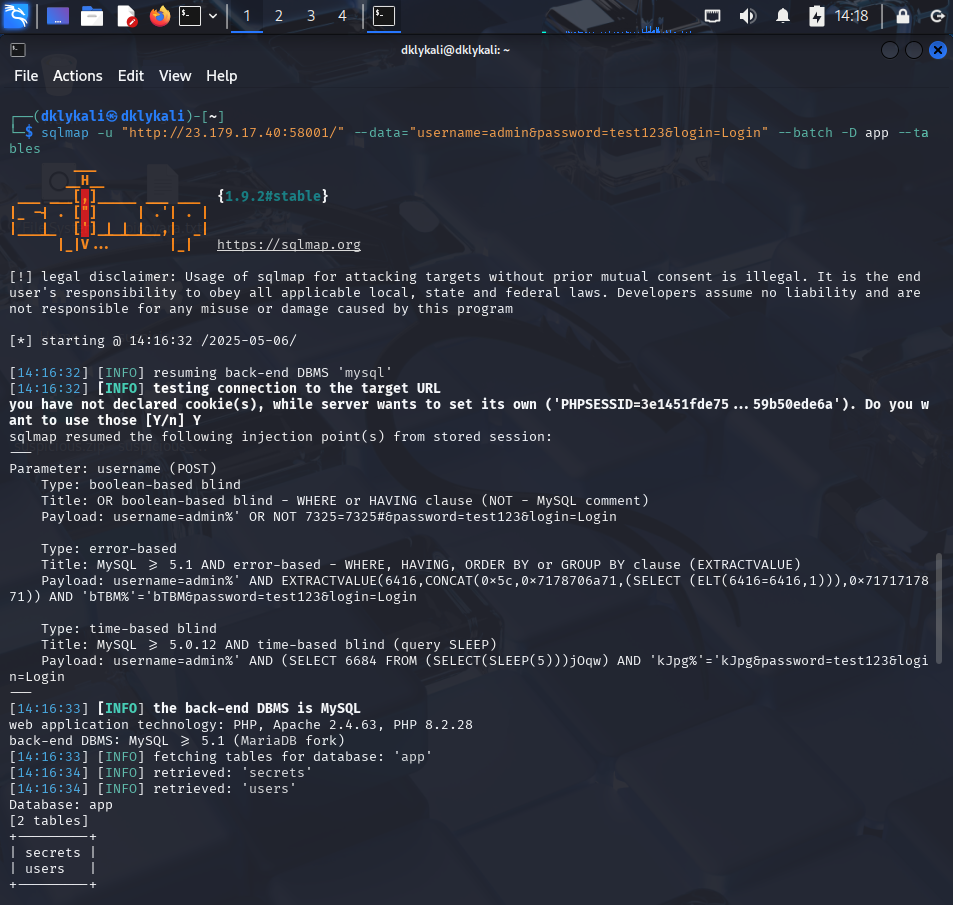Viewport: 953px width, 905px height.
Task: Switch to workspace 3
Action: tap(311, 16)
